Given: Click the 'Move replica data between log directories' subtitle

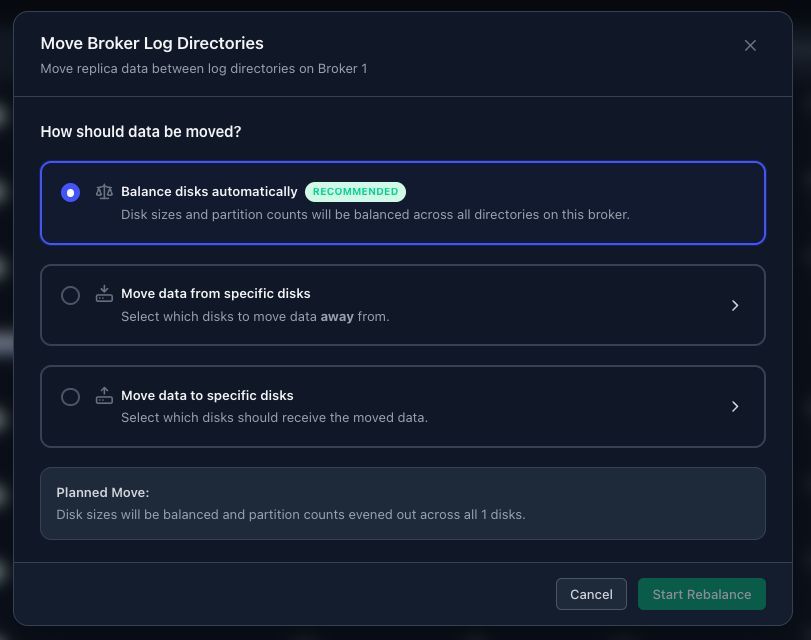Looking at the screenshot, I should pos(204,69).
